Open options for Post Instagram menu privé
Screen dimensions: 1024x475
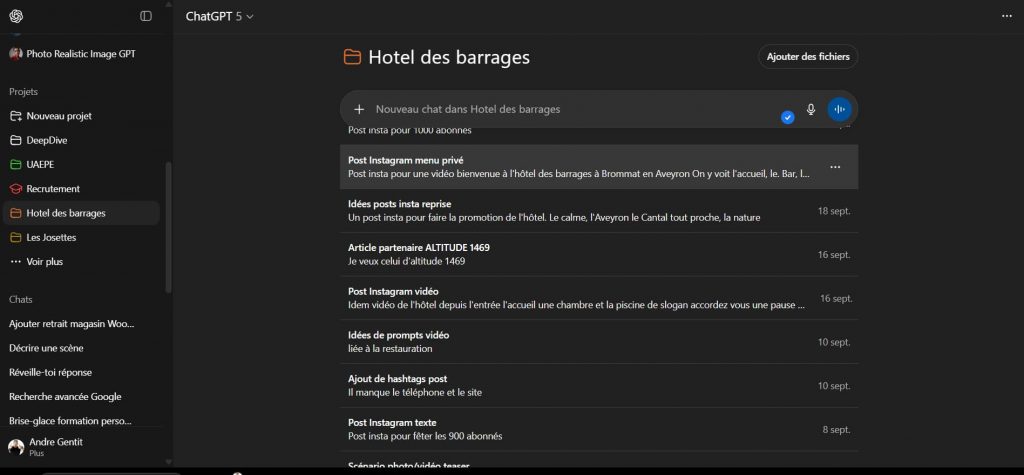[835, 167]
